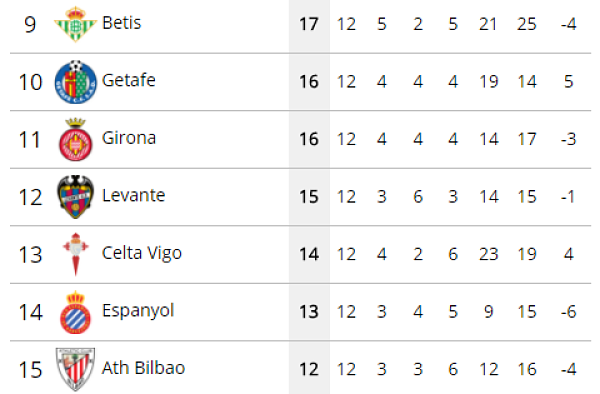Click the Levante club crest
This screenshot has width=600, height=394.
[75, 197]
